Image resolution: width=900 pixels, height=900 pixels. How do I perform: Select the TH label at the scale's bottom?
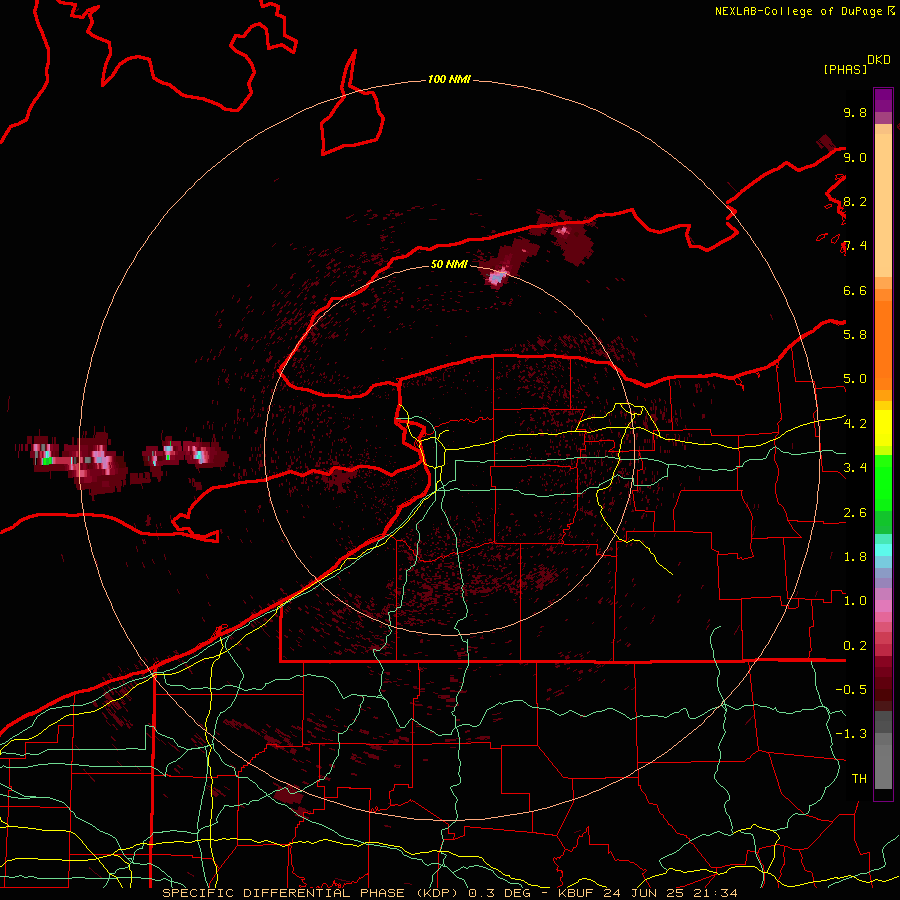click(859, 779)
